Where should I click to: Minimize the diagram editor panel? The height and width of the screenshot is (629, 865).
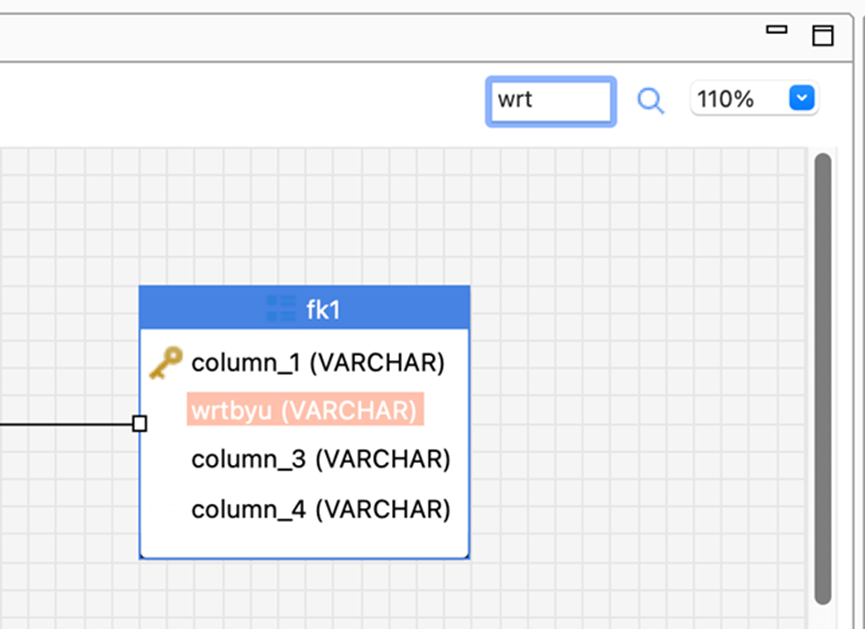point(777,30)
